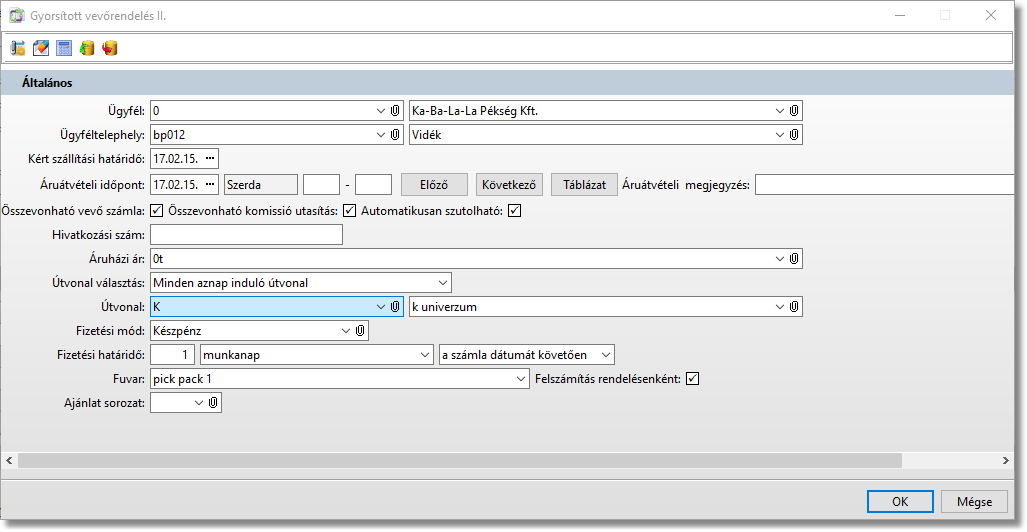Click paperclip beside Vidék field

[x=794, y=134]
